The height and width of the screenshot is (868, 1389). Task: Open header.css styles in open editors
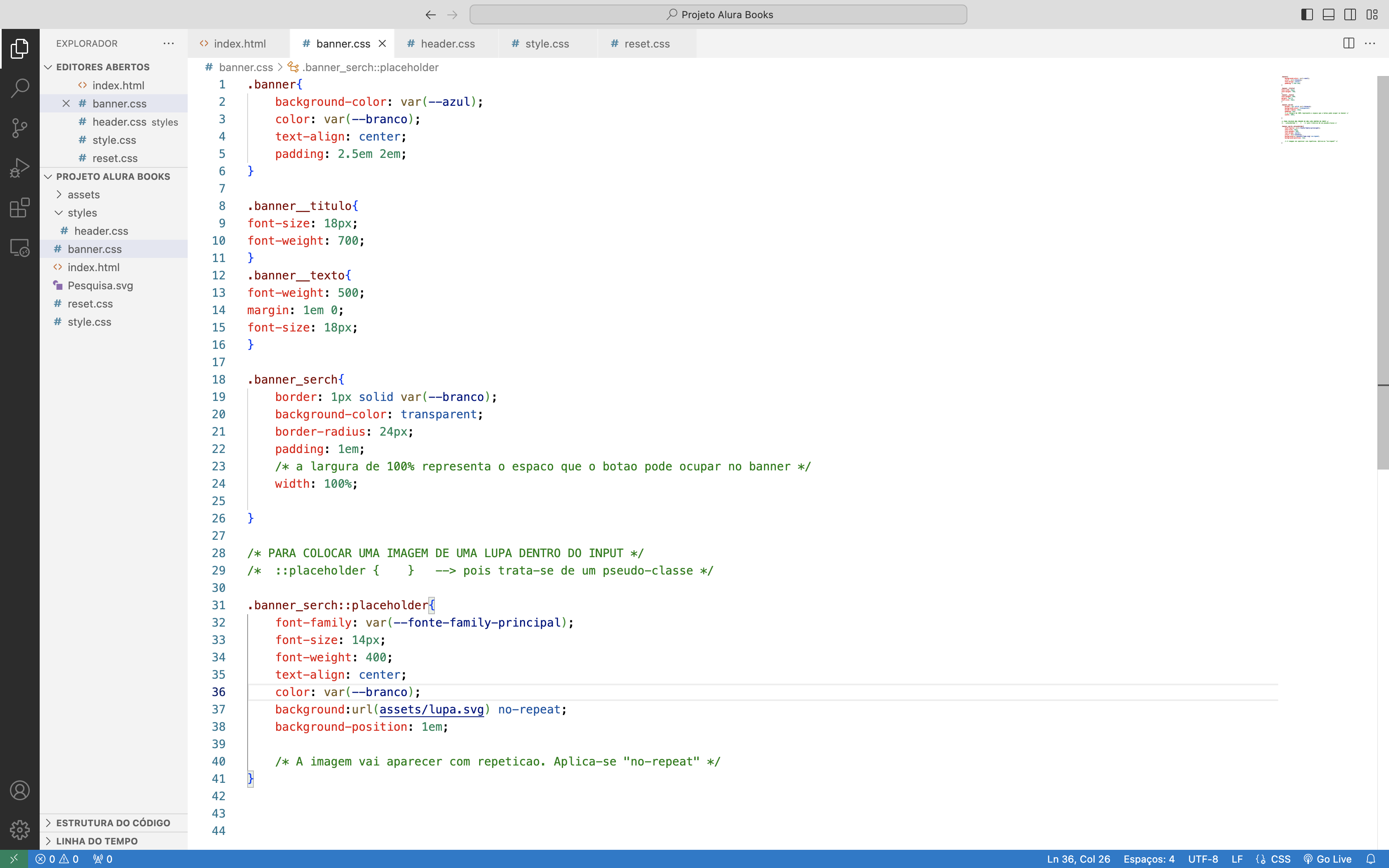coord(114,122)
